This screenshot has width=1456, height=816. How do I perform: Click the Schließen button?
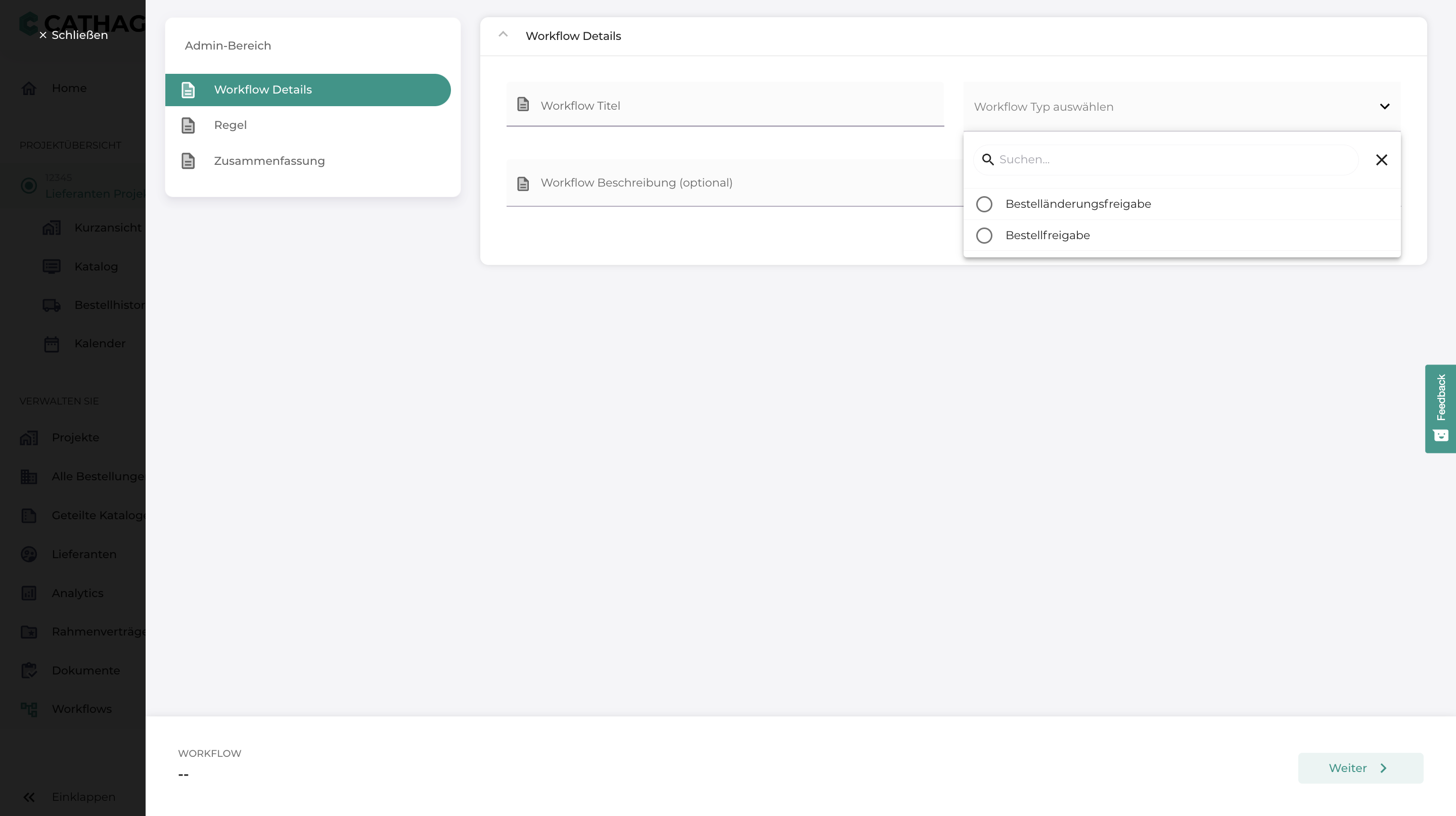point(73,35)
